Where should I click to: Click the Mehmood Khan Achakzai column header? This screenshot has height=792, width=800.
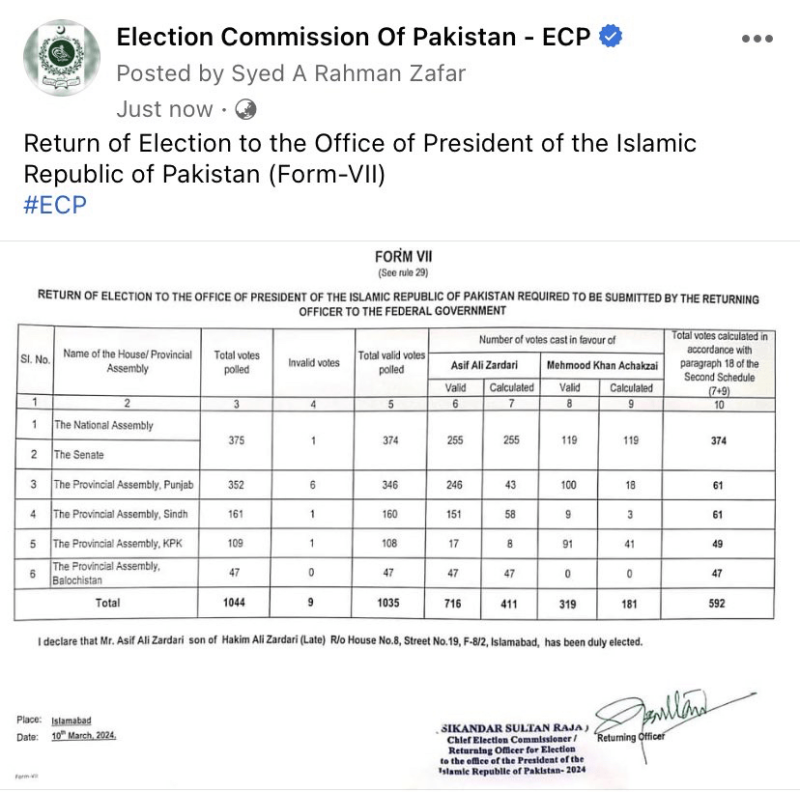tap(602, 365)
